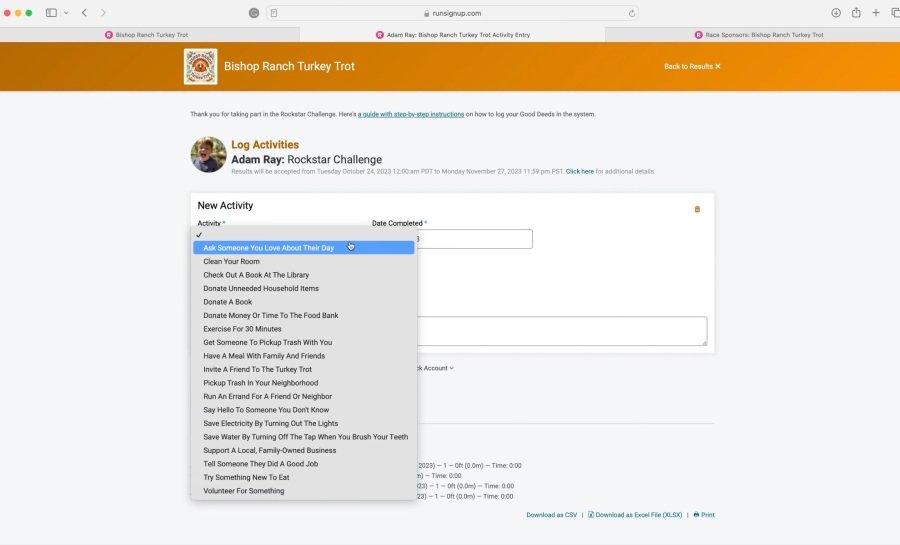Pick 'Volunteer For Something' in dropdown
The width and height of the screenshot is (900, 545).
pos(243,491)
